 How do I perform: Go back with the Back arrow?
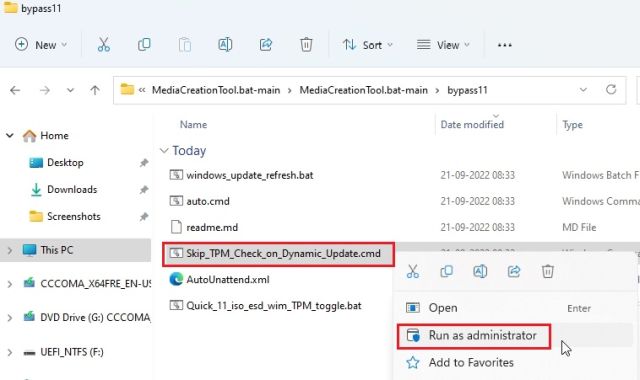coord(15,90)
